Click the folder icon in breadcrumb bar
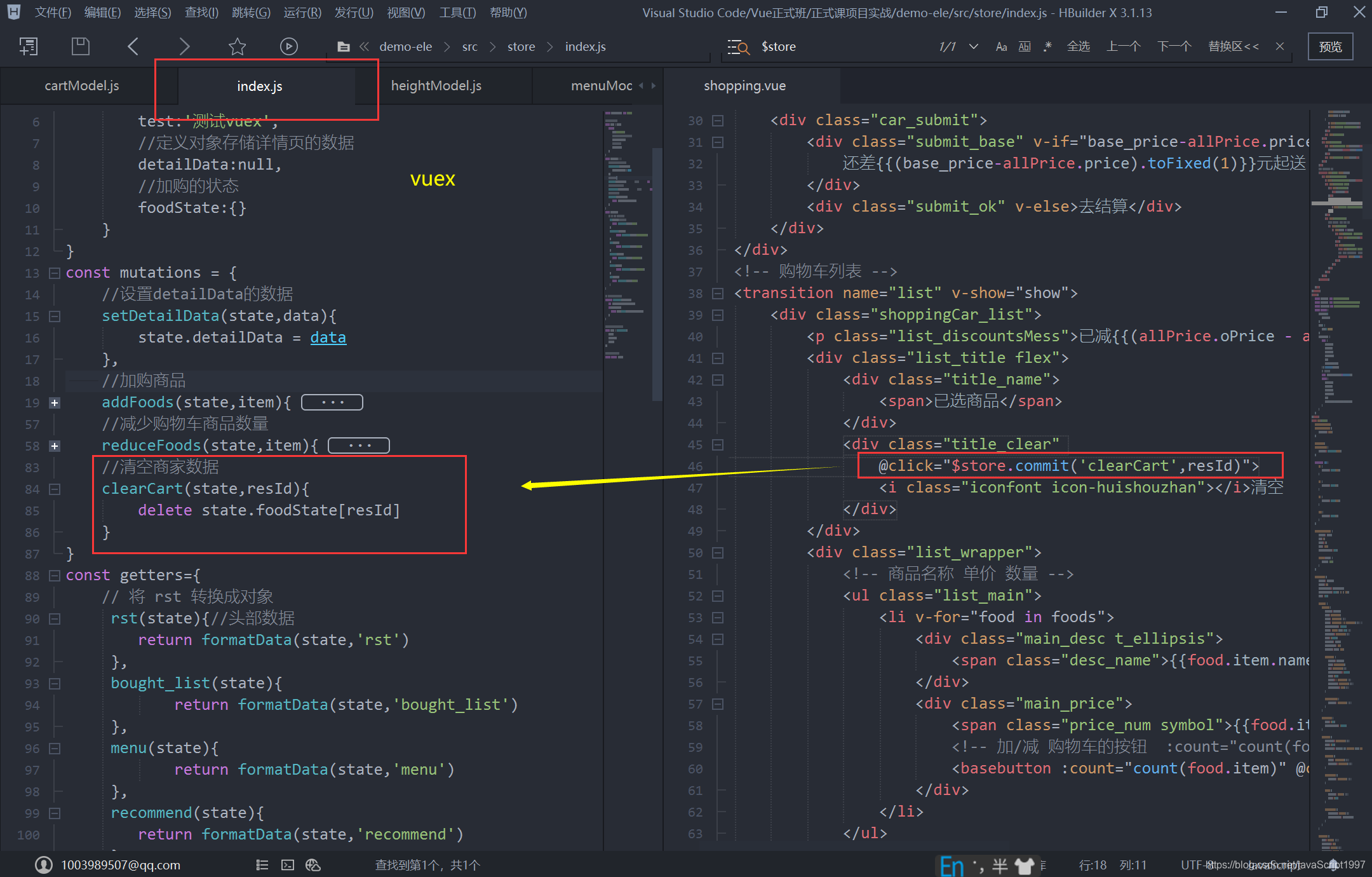The height and width of the screenshot is (877, 1372). click(x=344, y=46)
